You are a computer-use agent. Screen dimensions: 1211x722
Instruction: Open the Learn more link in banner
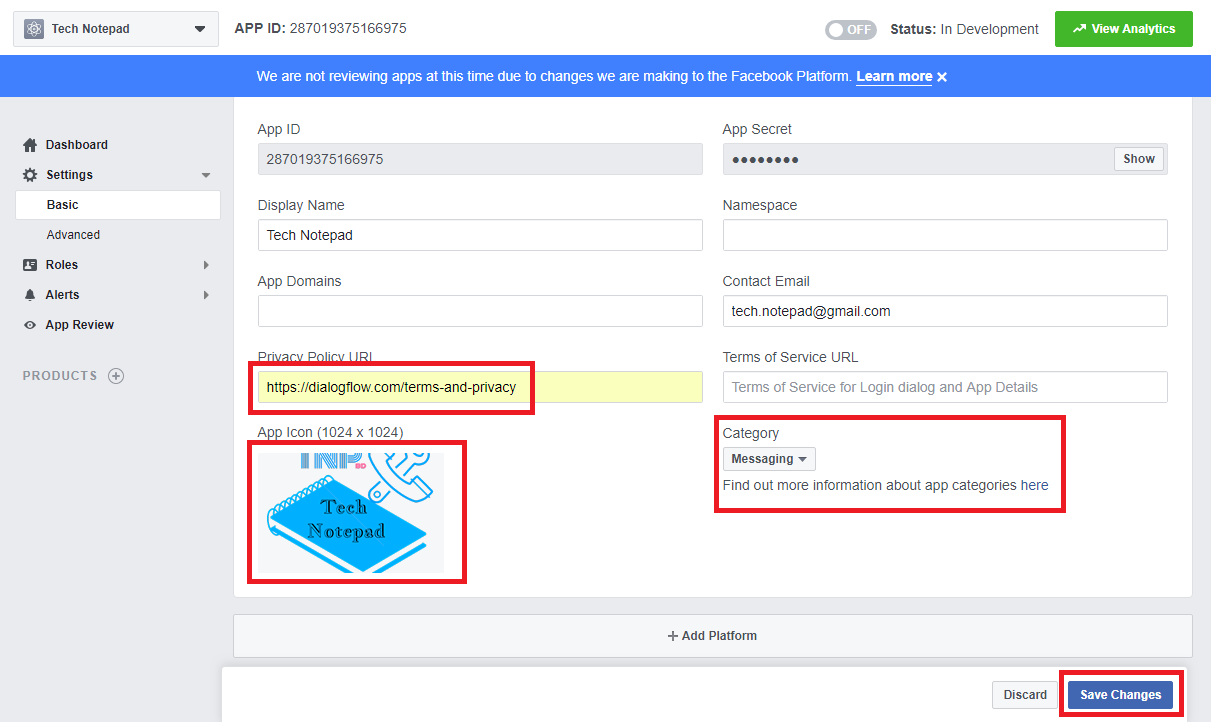[894, 76]
